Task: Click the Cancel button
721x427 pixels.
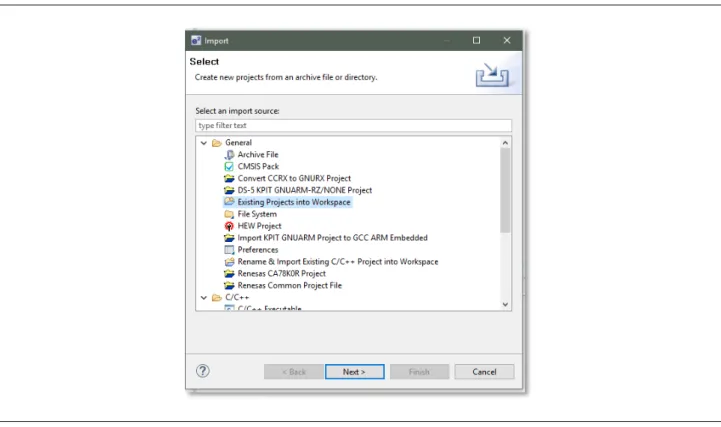Action: pyautogui.click(x=484, y=372)
